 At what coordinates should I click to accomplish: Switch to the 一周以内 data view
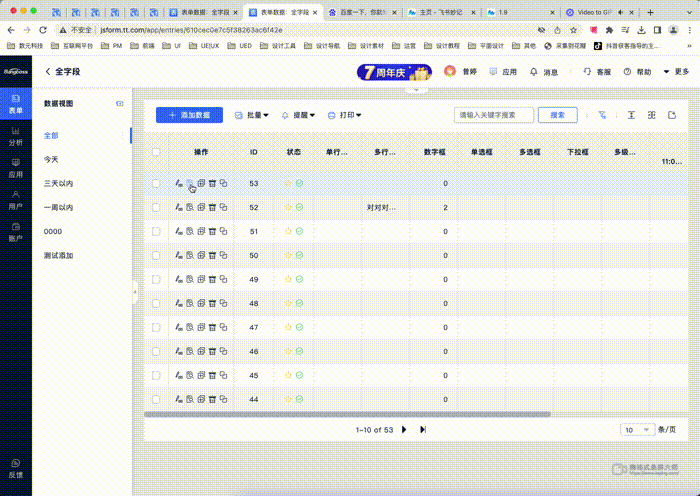pyautogui.click(x=58, y=208)
